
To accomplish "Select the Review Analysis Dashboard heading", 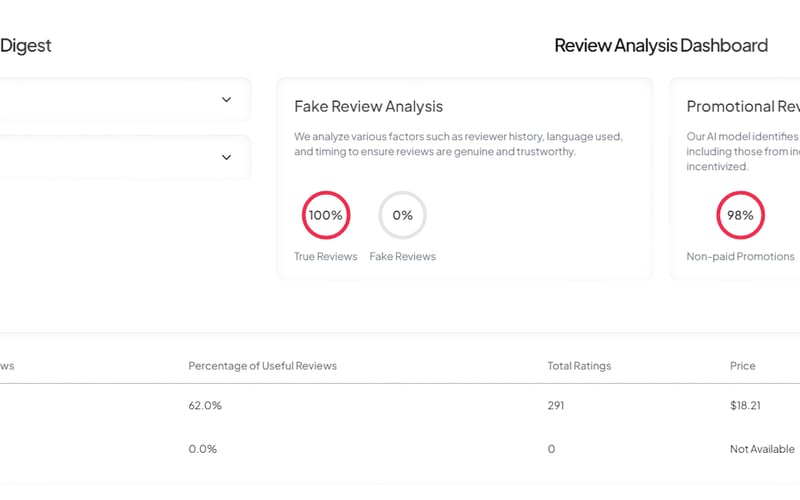I will point(660,45).
